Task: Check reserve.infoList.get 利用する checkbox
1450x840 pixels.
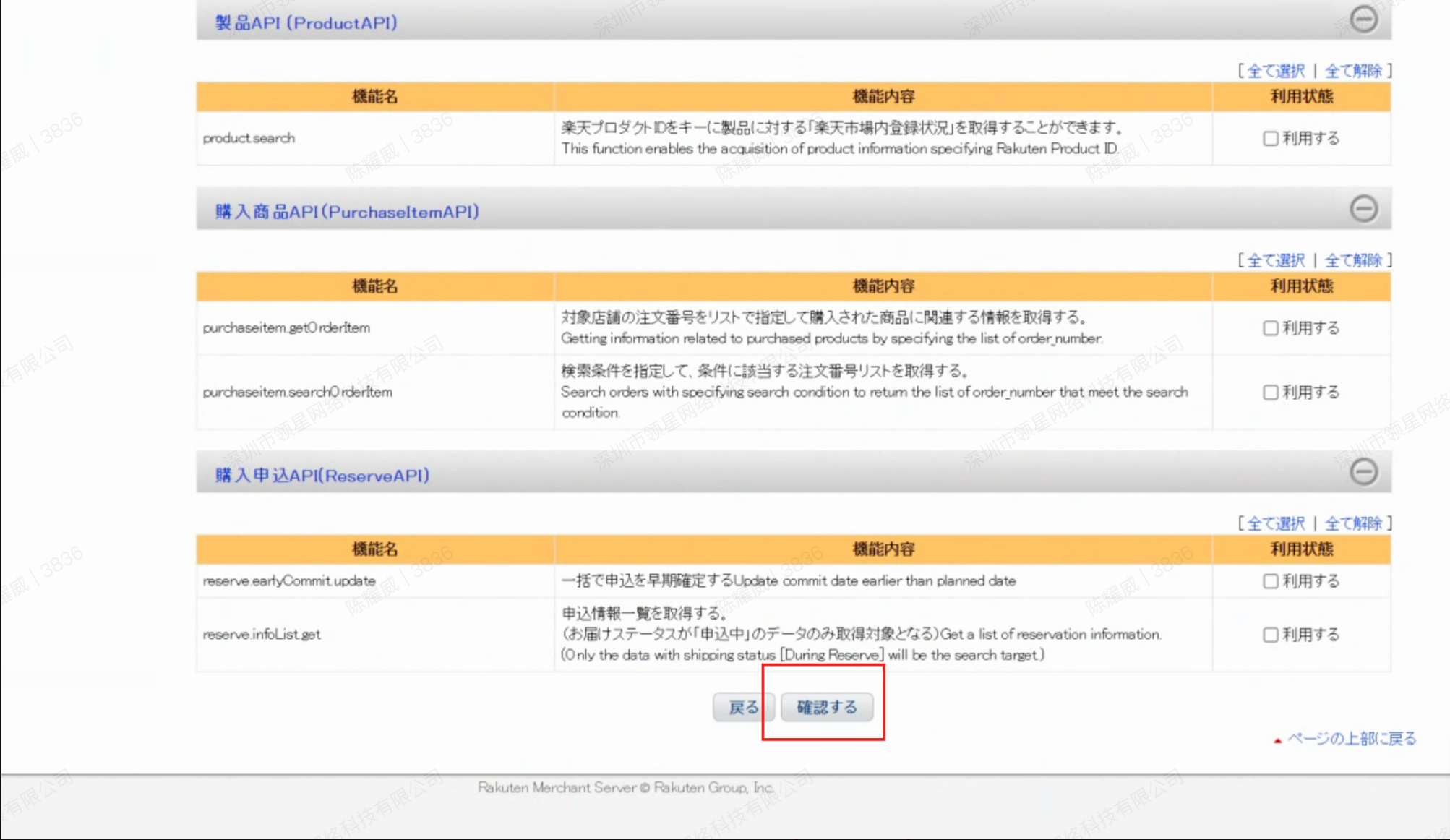Action: (x=1270, y=635)
